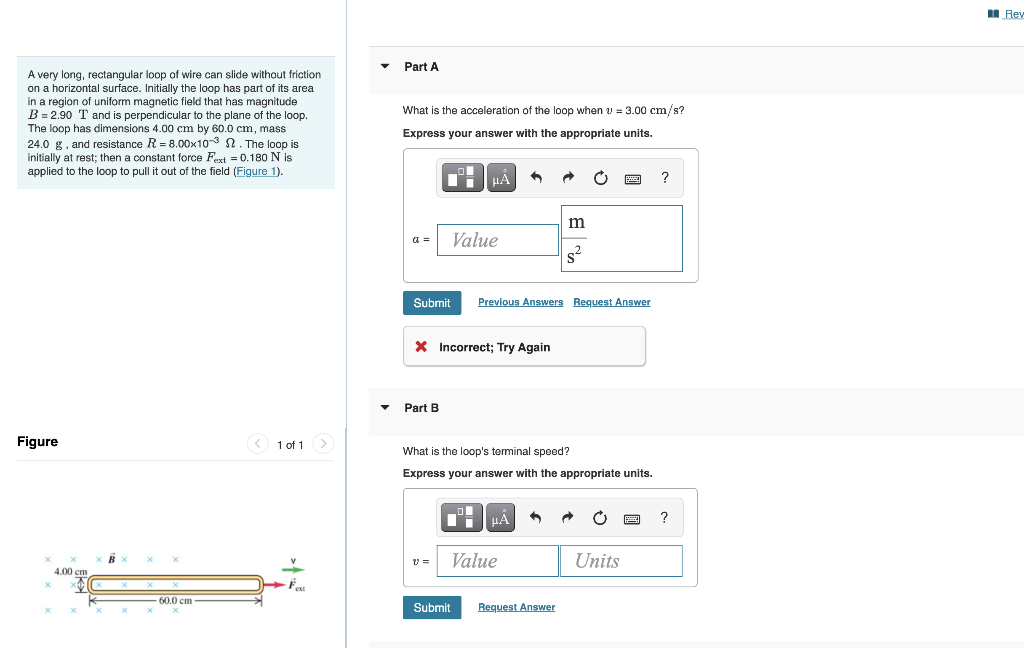The width and height of the screenshot is (1024, 648).
Task: Insert units using the μÅ icon in Part A
Action: (x=500, y=177)
